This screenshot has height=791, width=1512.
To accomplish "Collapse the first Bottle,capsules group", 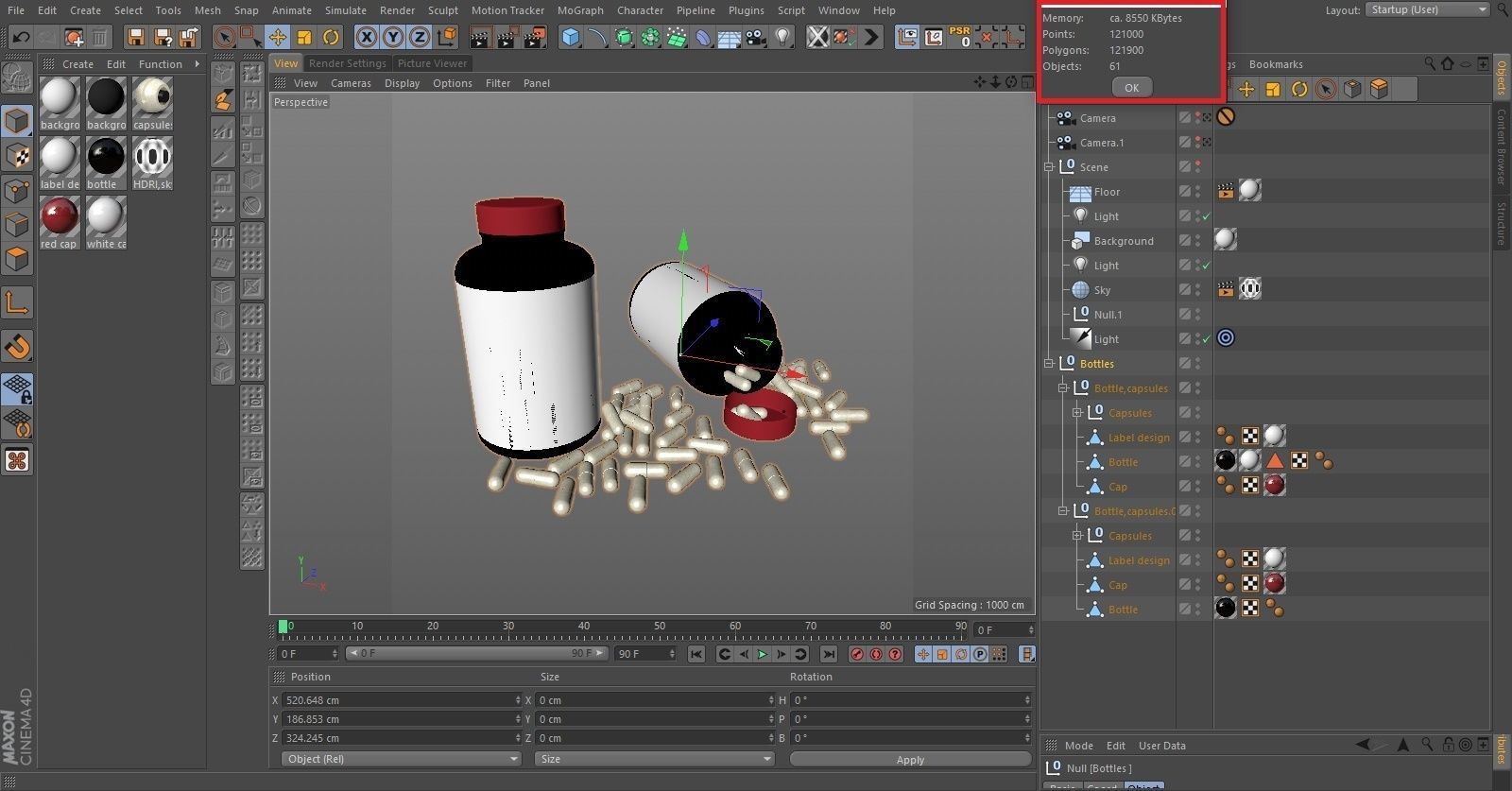I will click(x=1063, y=388).
